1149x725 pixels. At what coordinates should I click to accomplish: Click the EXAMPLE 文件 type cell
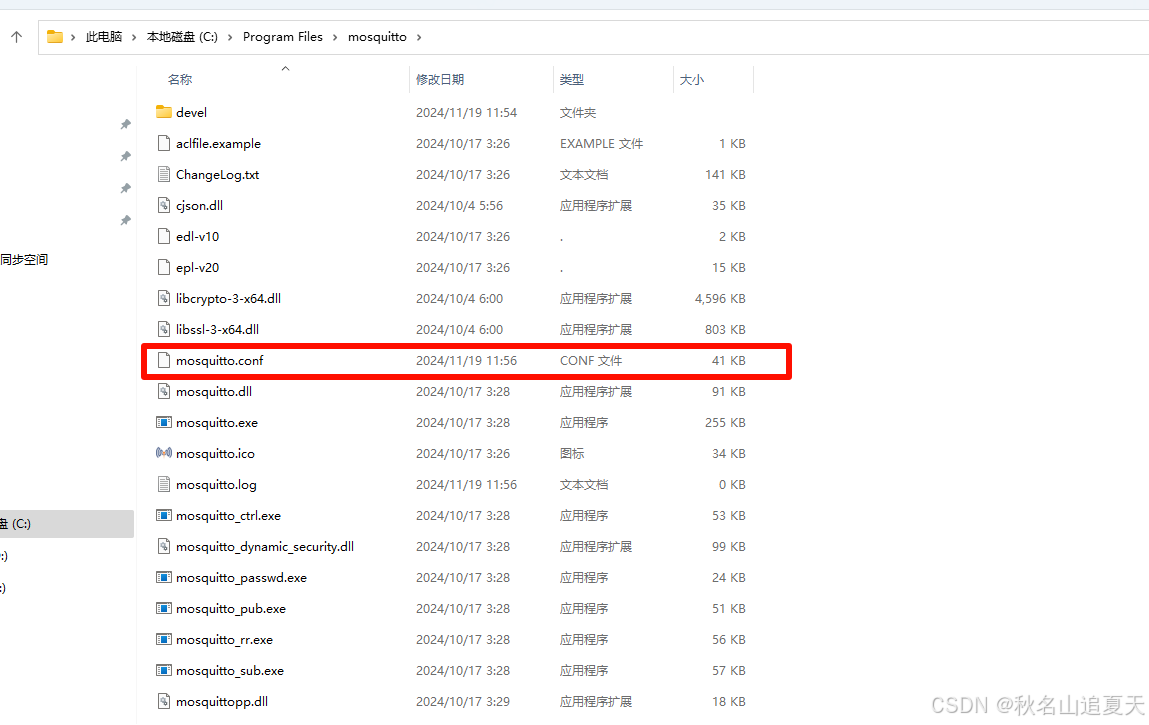click(602, 144)
